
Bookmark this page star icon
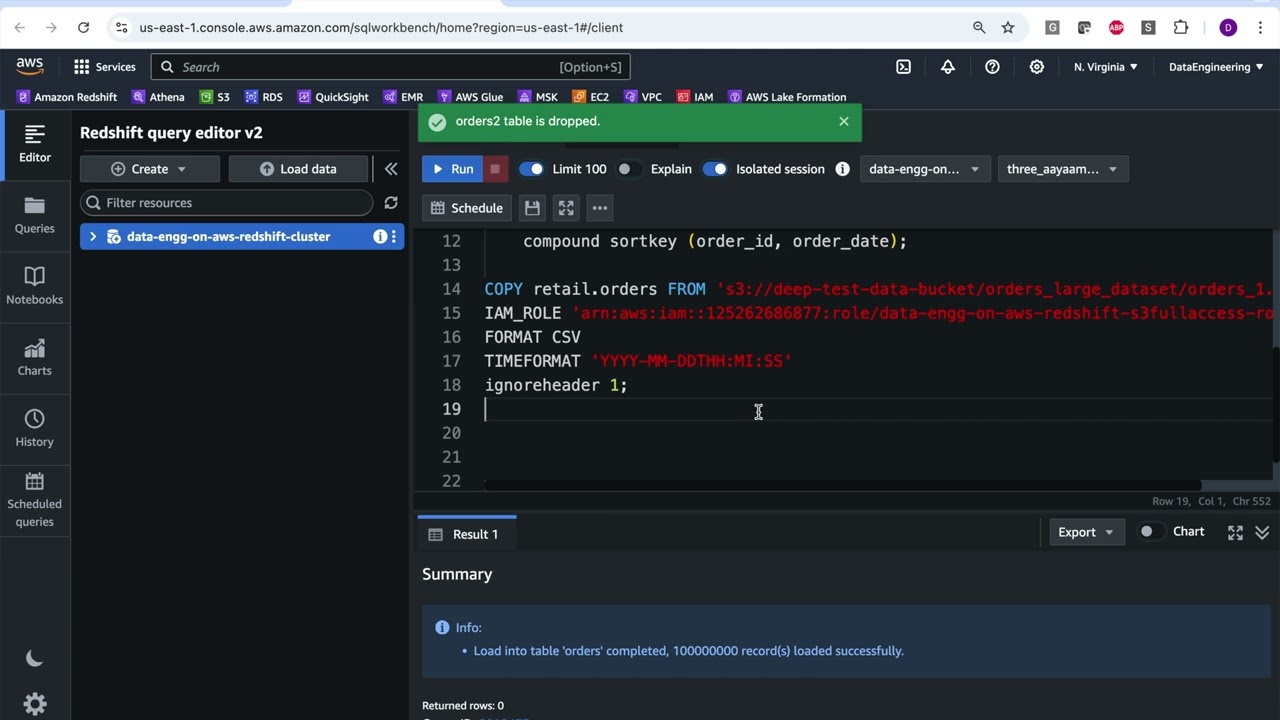pos(1008,28)
